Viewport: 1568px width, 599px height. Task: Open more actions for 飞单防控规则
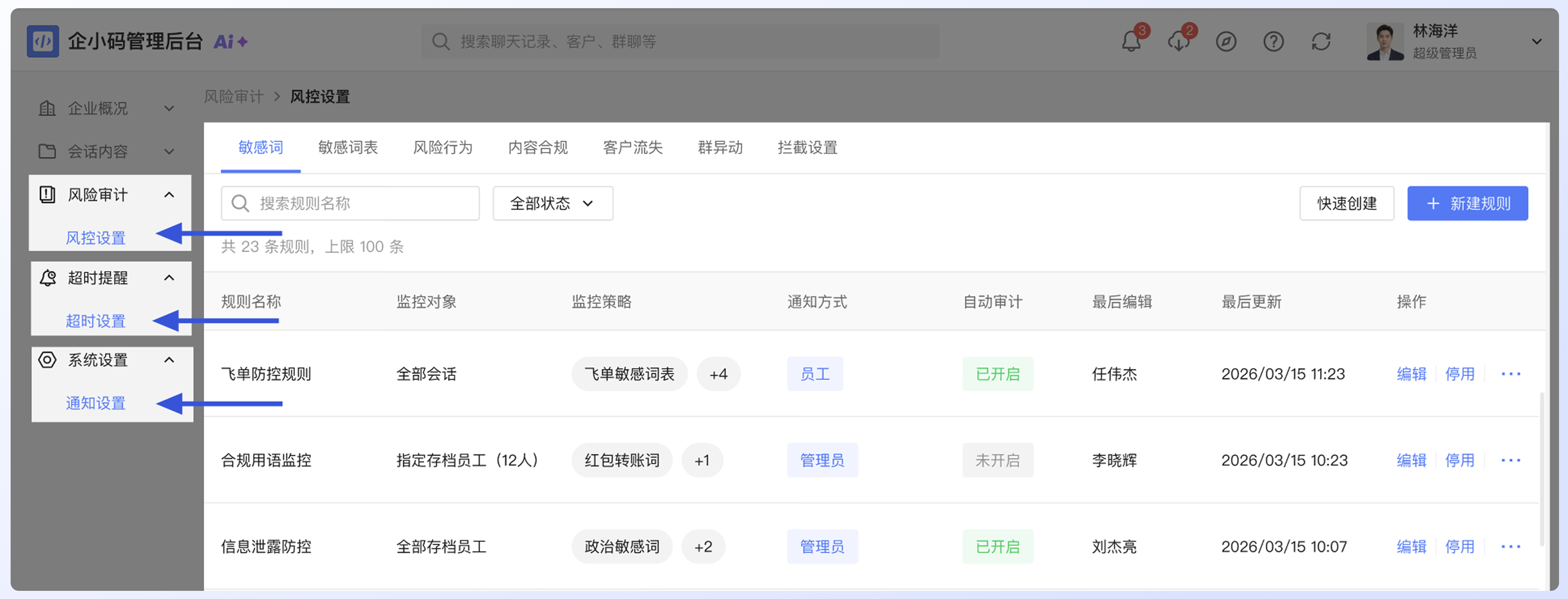coord(1511,373)
